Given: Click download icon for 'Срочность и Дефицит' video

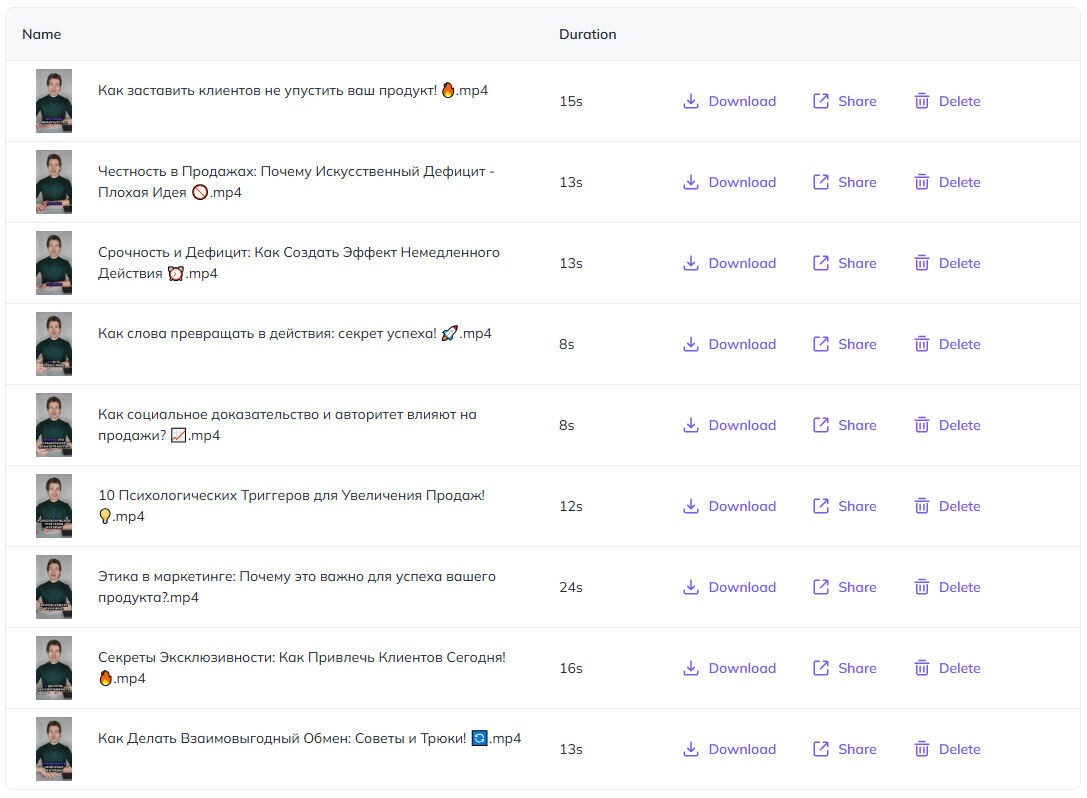Looking at the screenshot, I should tap(691, 263).
